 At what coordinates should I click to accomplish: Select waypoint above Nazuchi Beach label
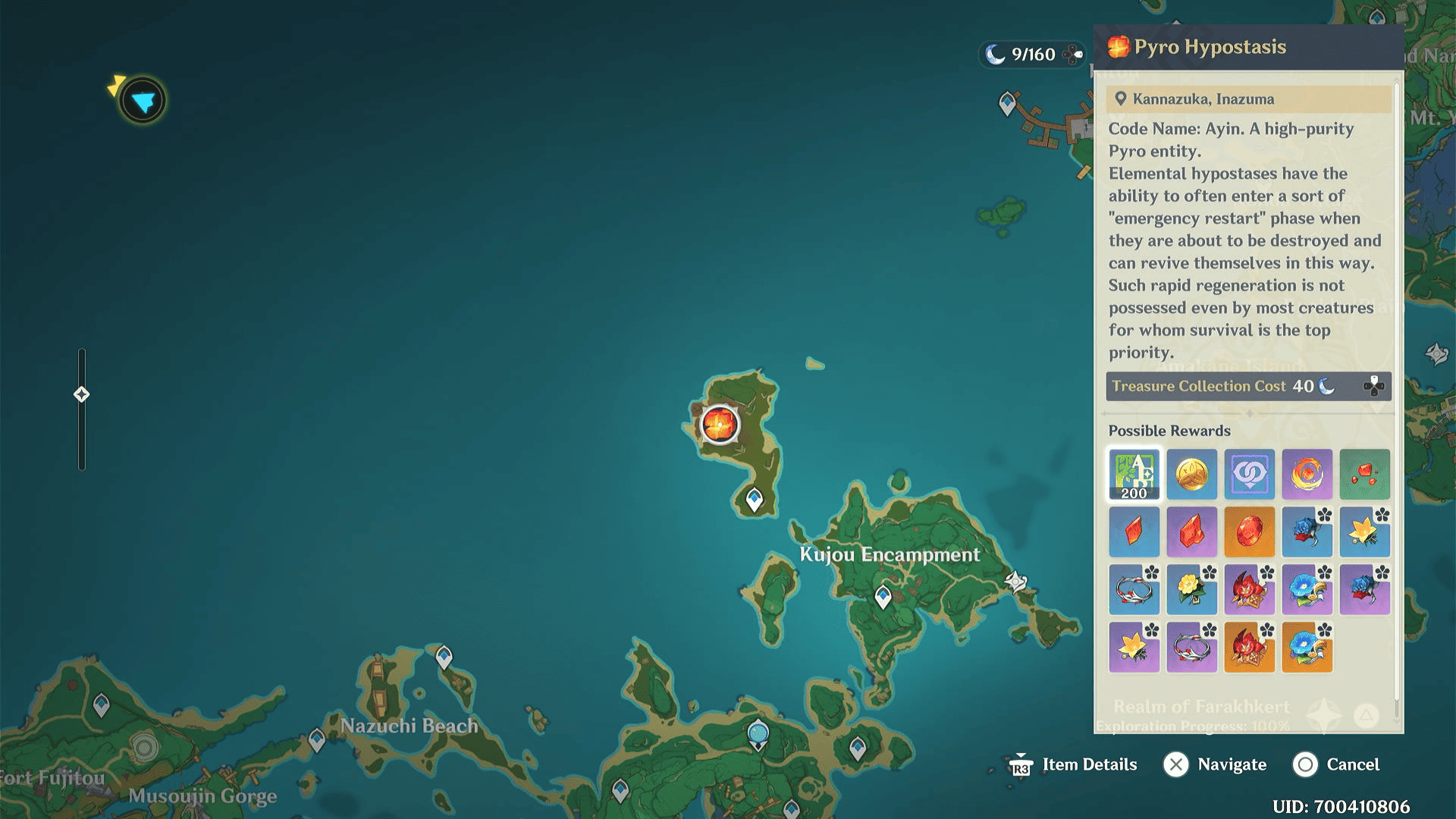444,657
